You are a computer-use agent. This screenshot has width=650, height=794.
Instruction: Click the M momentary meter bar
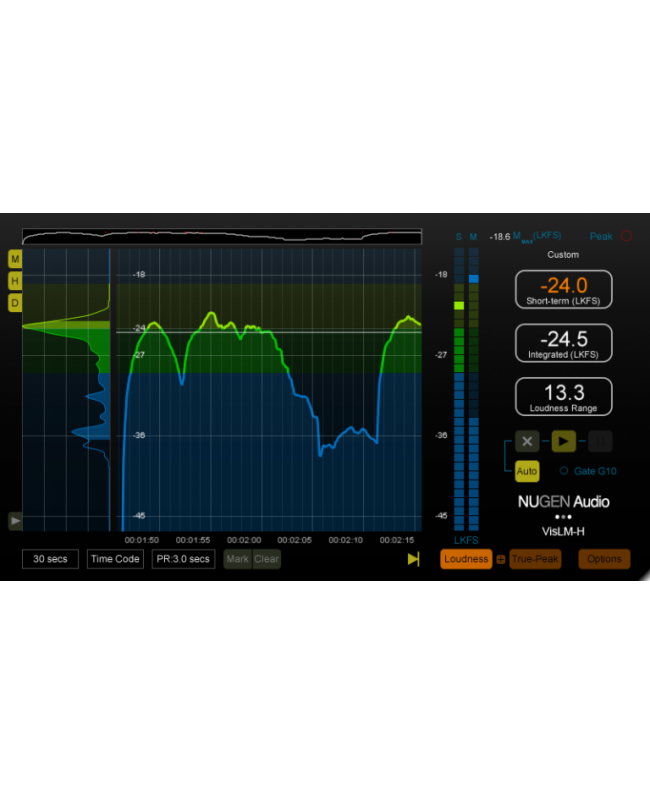point(474,389)
